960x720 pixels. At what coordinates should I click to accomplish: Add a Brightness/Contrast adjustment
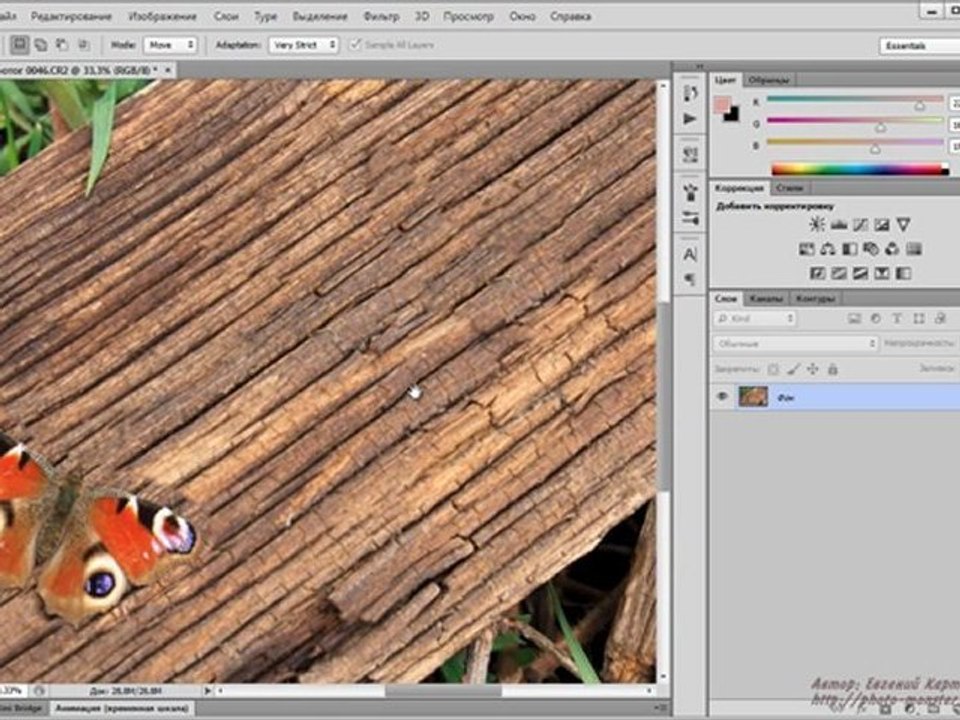(x=816, y=225)
